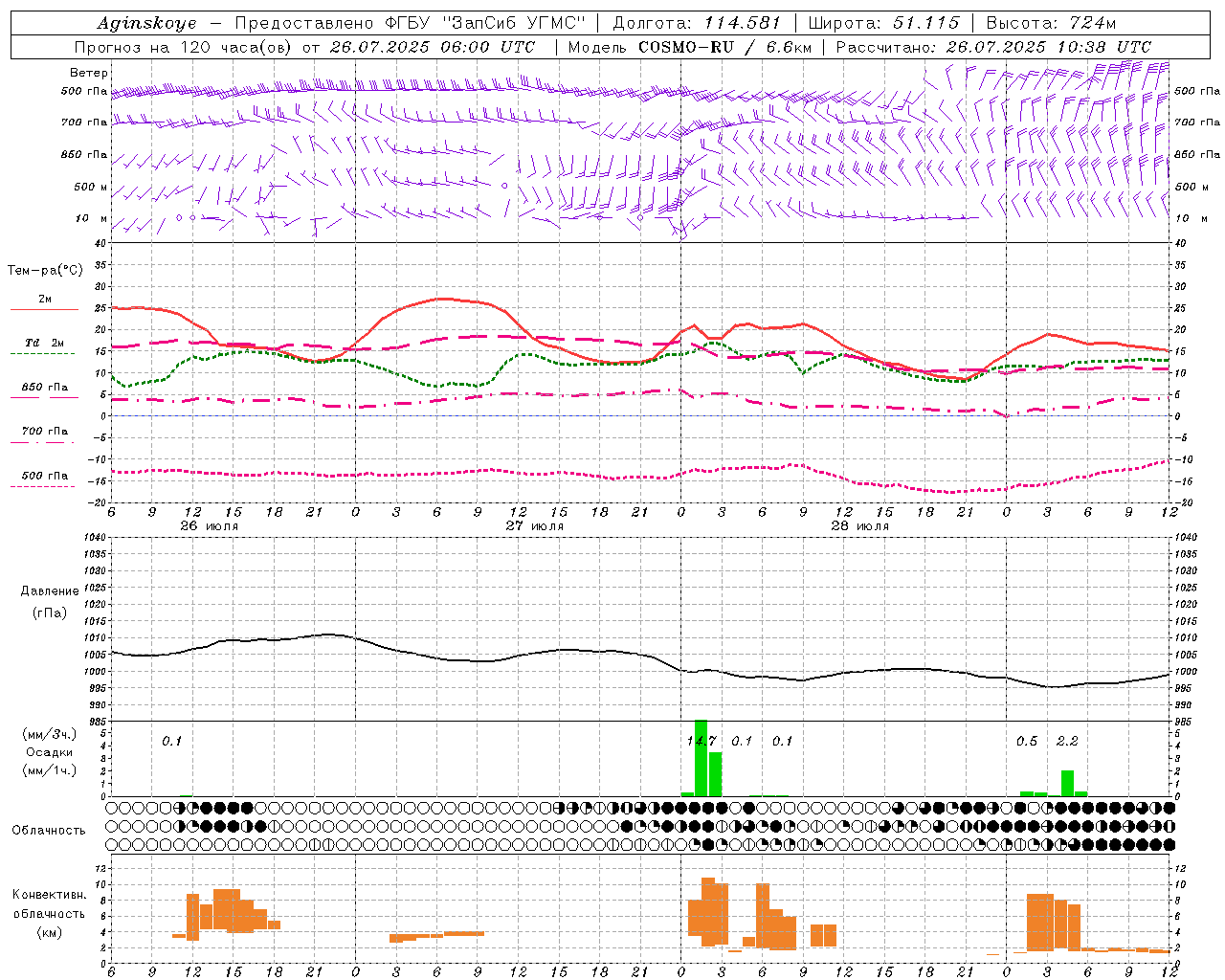Click the latitude value 51.115
The image size is (1225, 980).
point(925,23)
